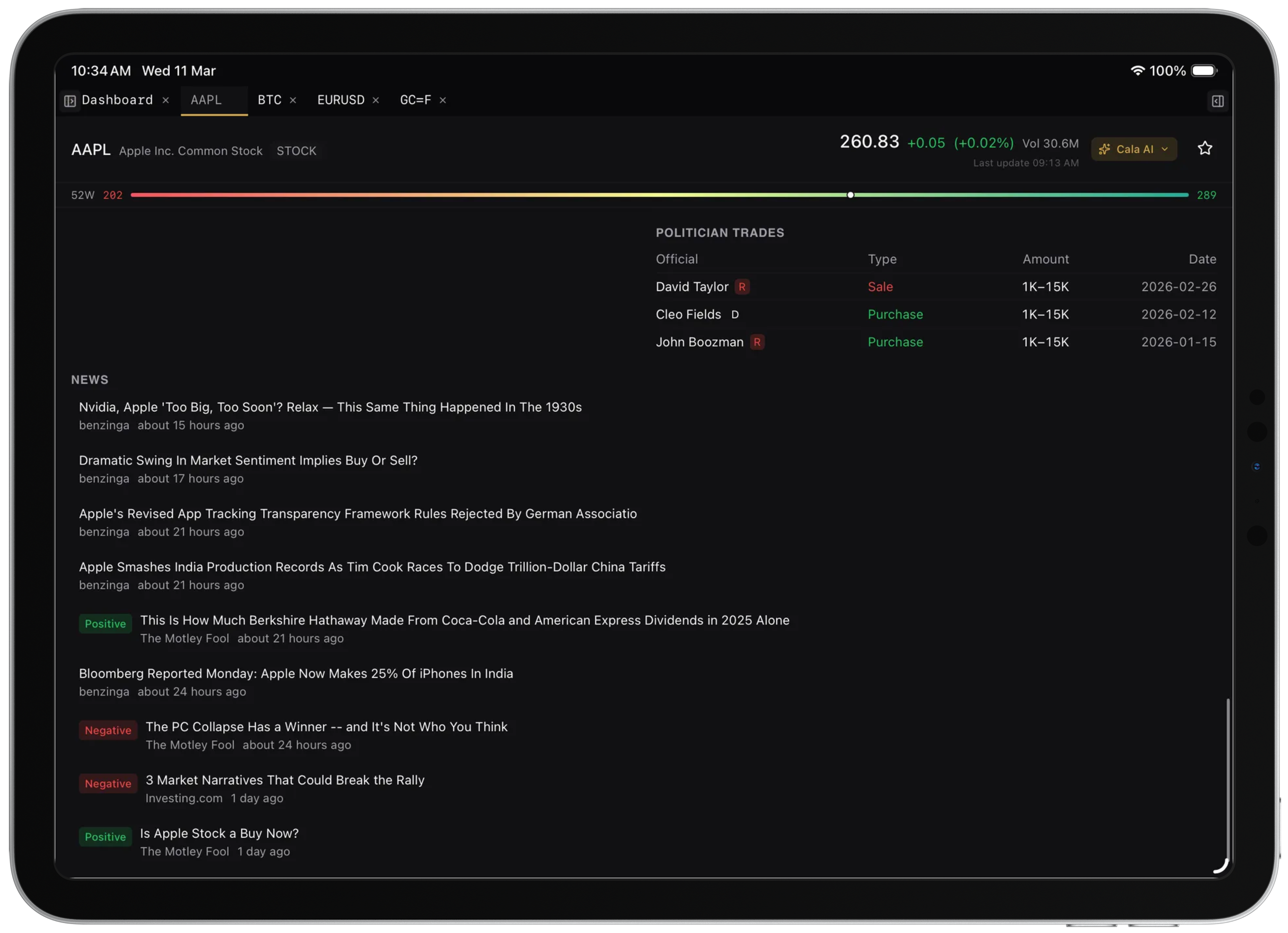
Task: Click the Positive badge on Berkshire Hathaway article
Action: tap(105, 623)
